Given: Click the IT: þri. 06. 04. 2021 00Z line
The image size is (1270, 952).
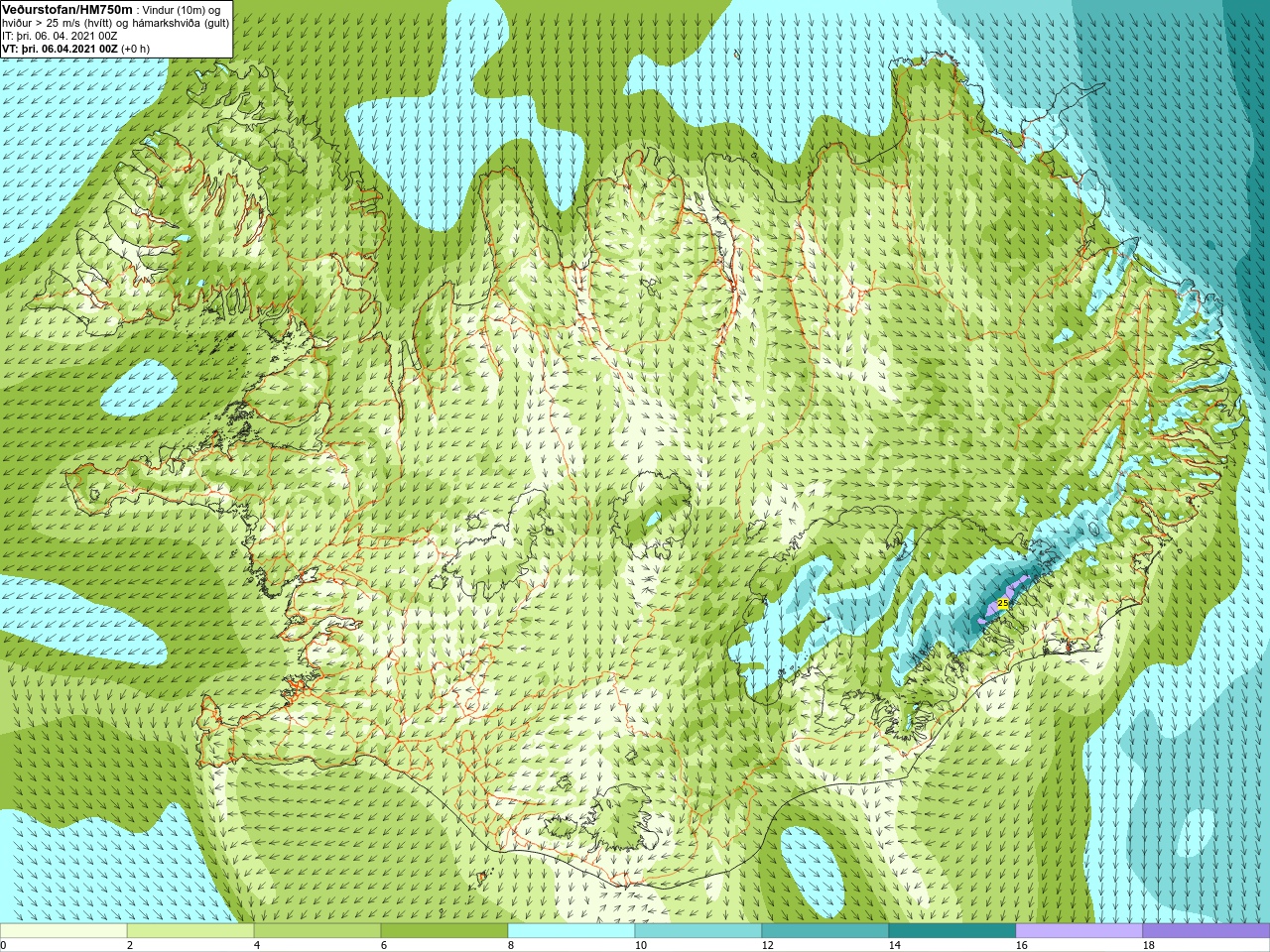Looking at the screenshot, I should click(61, 36).
